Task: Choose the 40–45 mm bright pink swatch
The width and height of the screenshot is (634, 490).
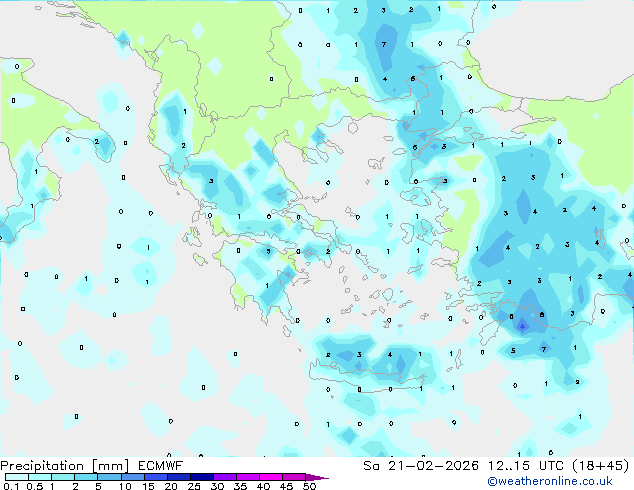Action: (271, 477)
